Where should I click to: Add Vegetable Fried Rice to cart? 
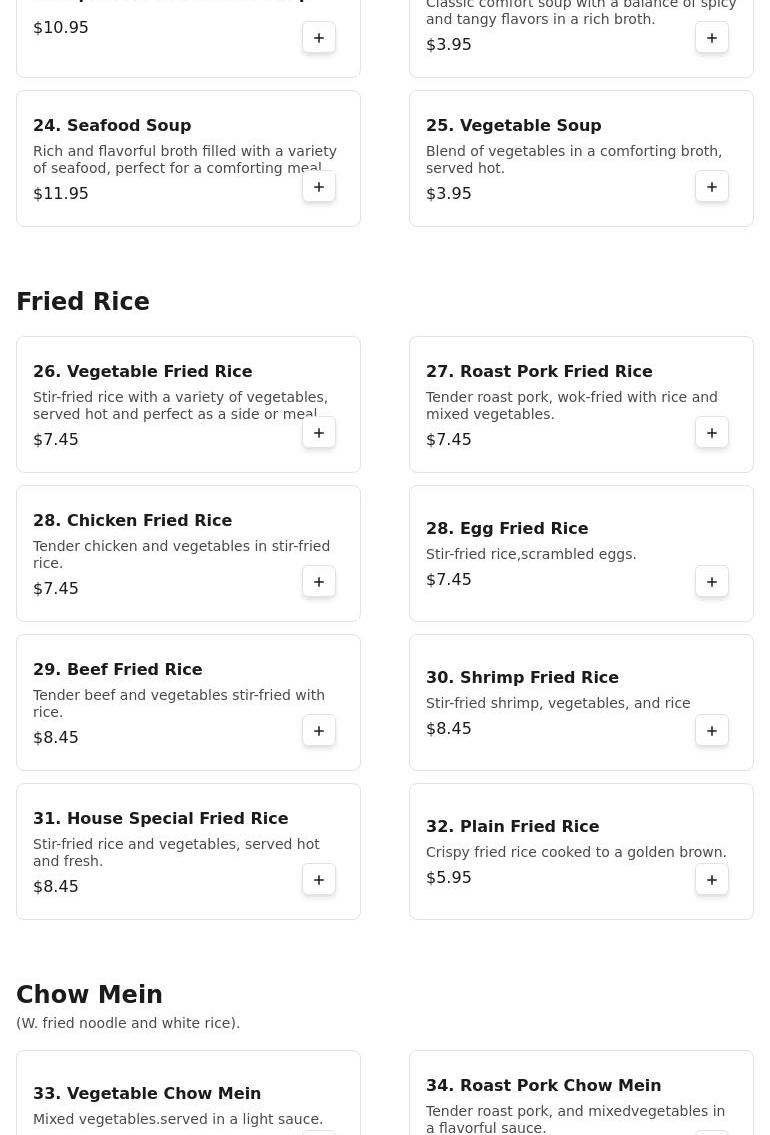(318, 433)
